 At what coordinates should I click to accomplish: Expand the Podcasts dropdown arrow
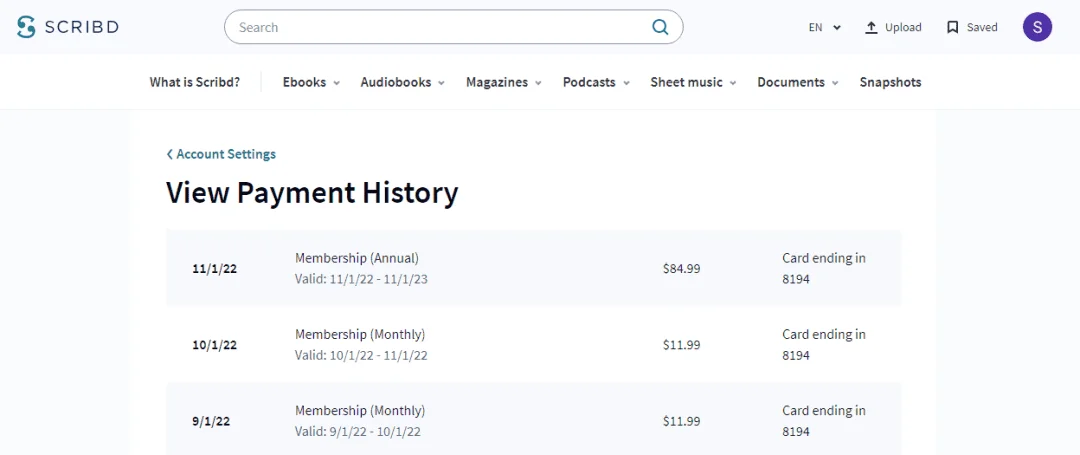point(627,83)
